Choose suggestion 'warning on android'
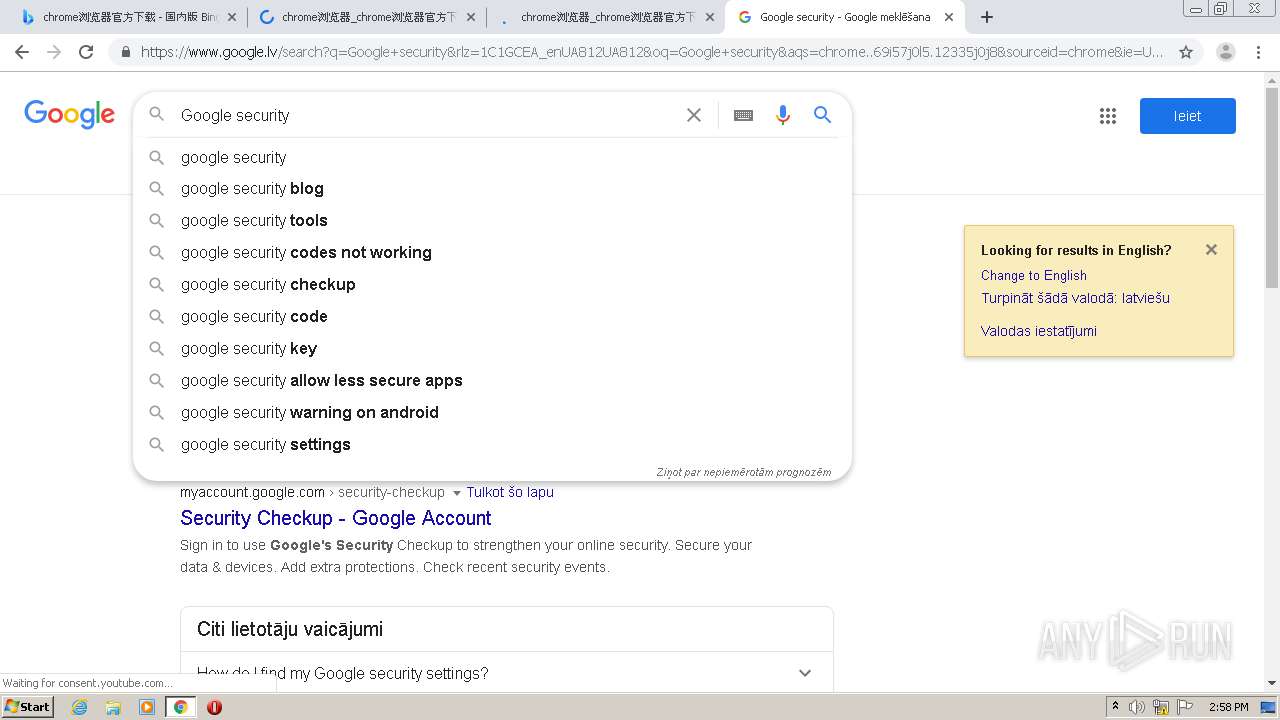Screen dimensions: 1280x720 [492, 412]
